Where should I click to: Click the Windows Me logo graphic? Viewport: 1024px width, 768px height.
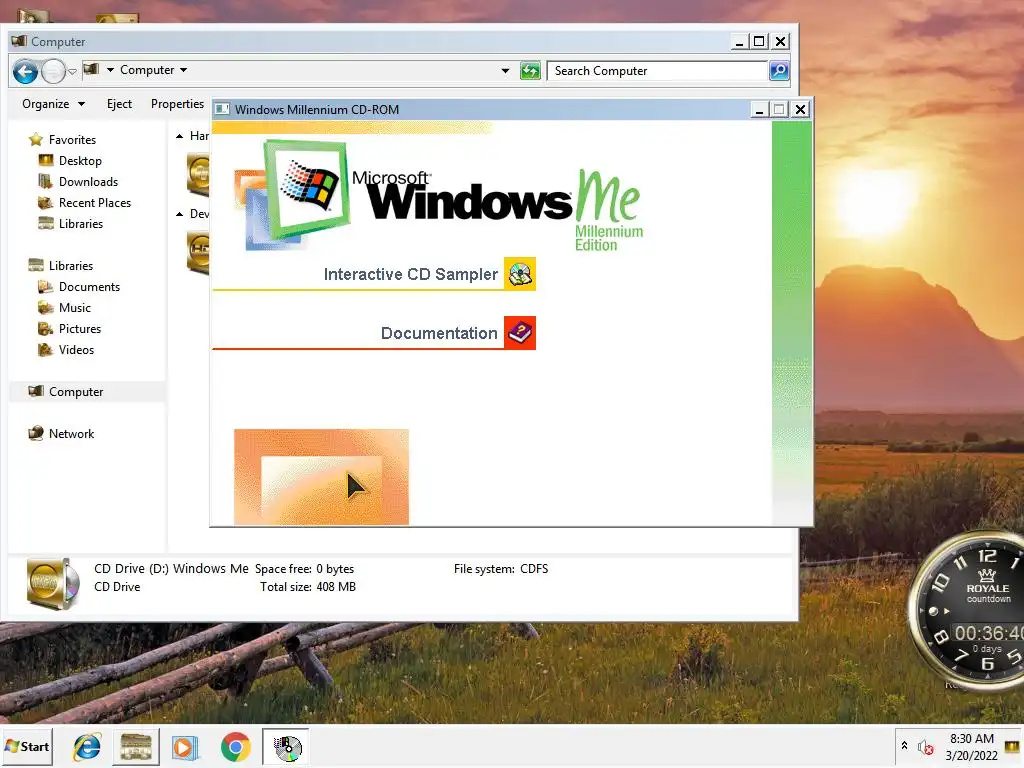(x=439, y=196)
